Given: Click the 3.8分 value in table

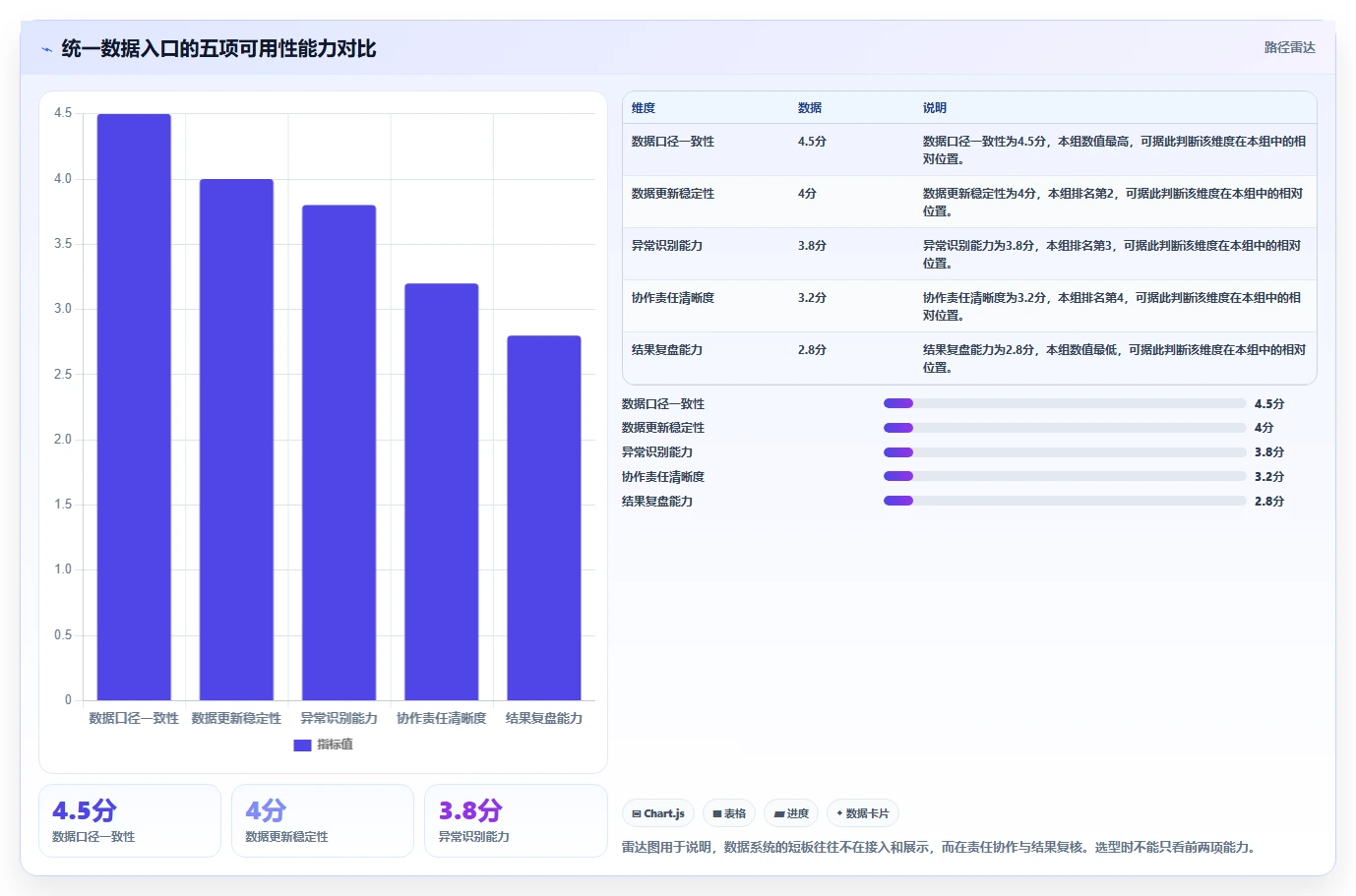Looking at the screenshot, I should coord(812,246).
